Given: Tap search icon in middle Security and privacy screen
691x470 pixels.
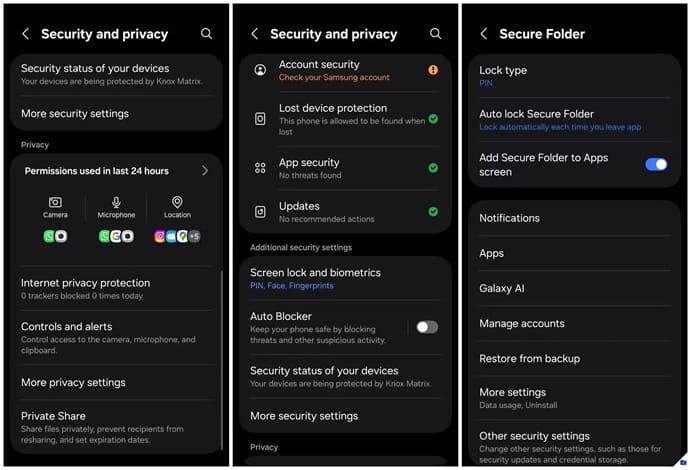Looking at the screenshot, I should tap(435, 33).
